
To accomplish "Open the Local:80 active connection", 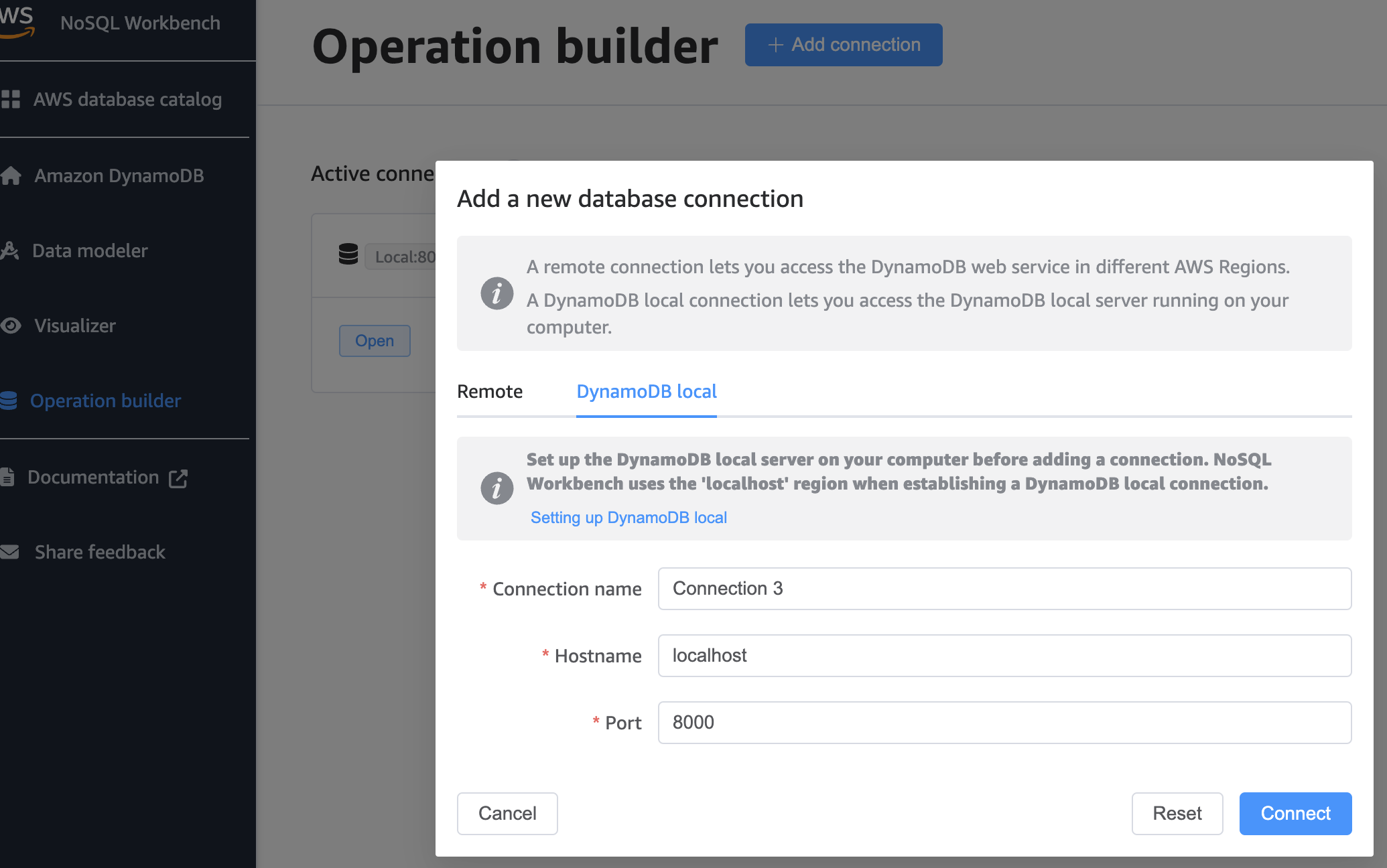I will coord(375,341).
